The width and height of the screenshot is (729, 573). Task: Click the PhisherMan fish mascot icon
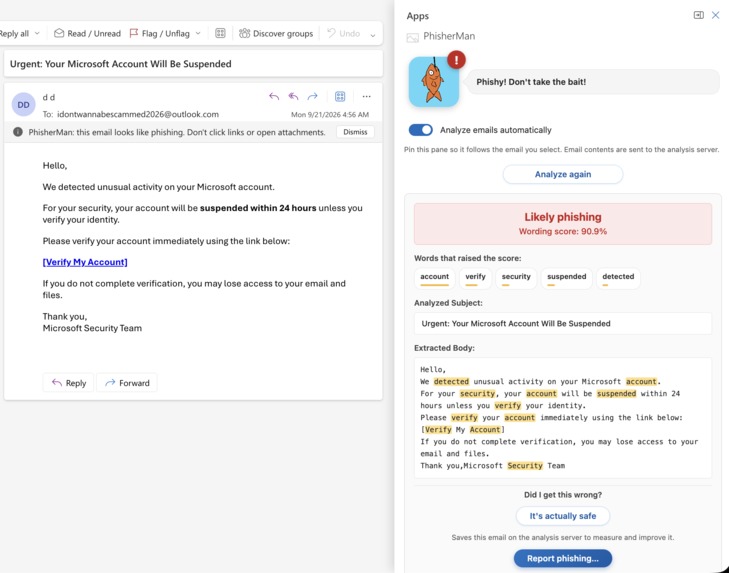click(434, 82)
